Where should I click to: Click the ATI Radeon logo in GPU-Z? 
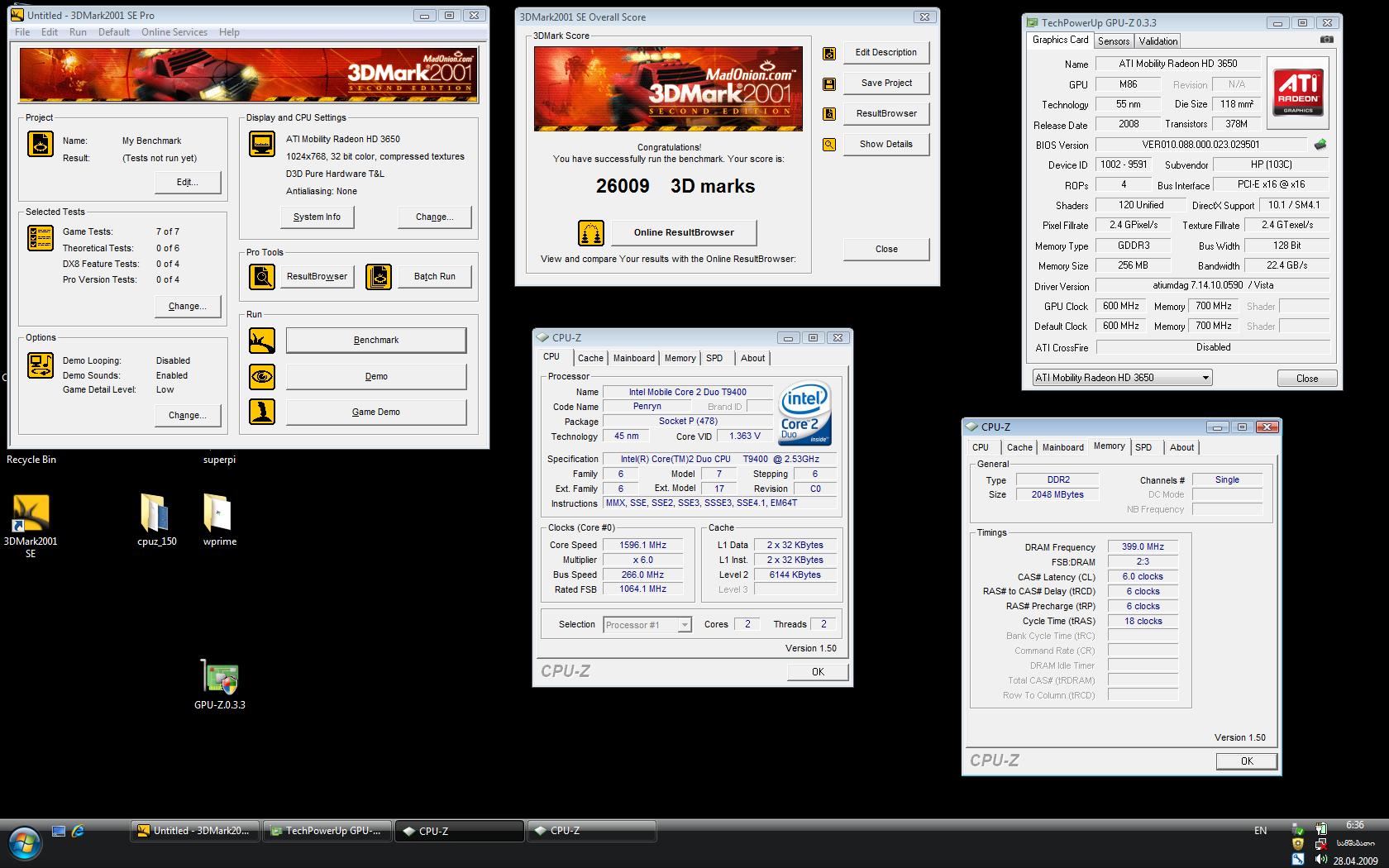[x=1298, y=92]
